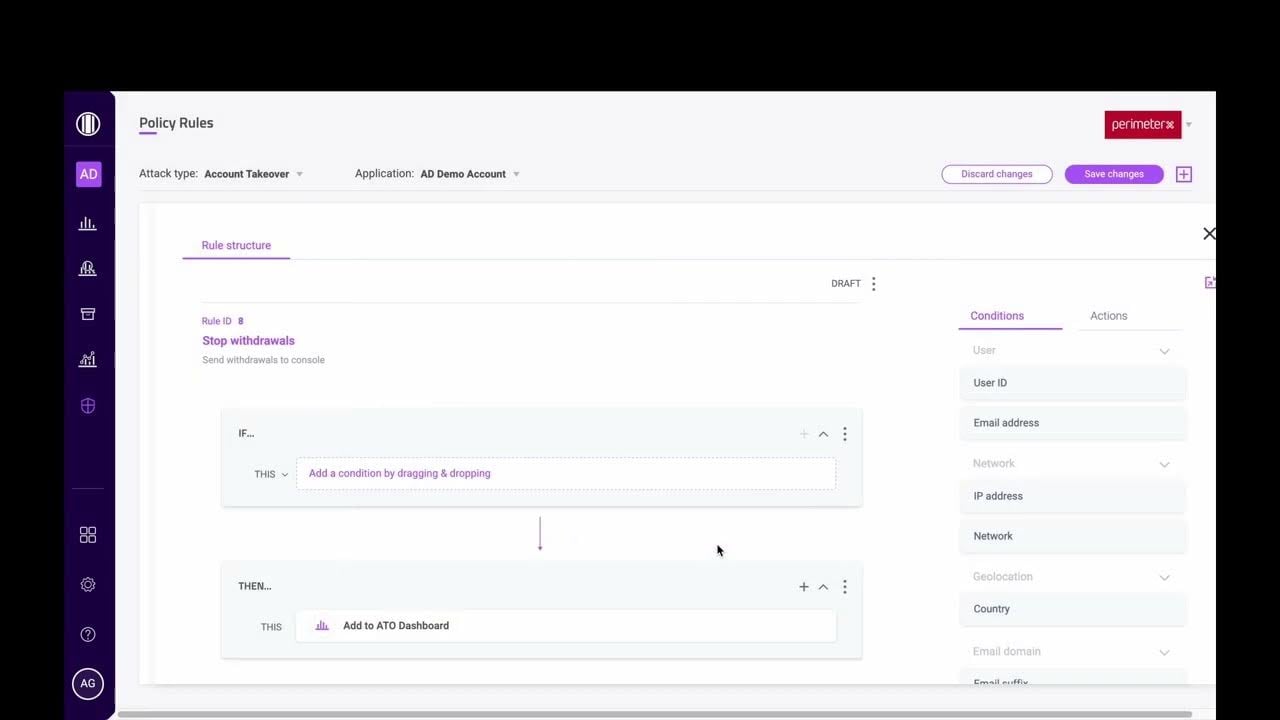Click the Add to ATO Dashboard chart icon
Image resolution: width=1280 pixels, height=720 pixels.
(321, 625)
